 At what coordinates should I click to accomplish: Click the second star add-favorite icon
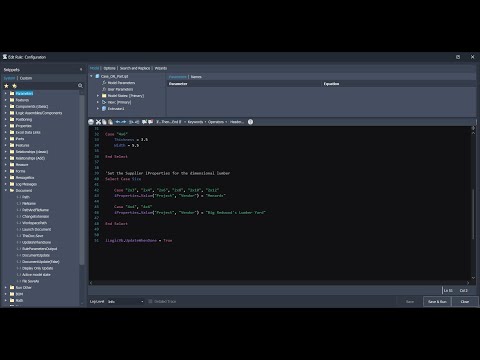[14, 86]
